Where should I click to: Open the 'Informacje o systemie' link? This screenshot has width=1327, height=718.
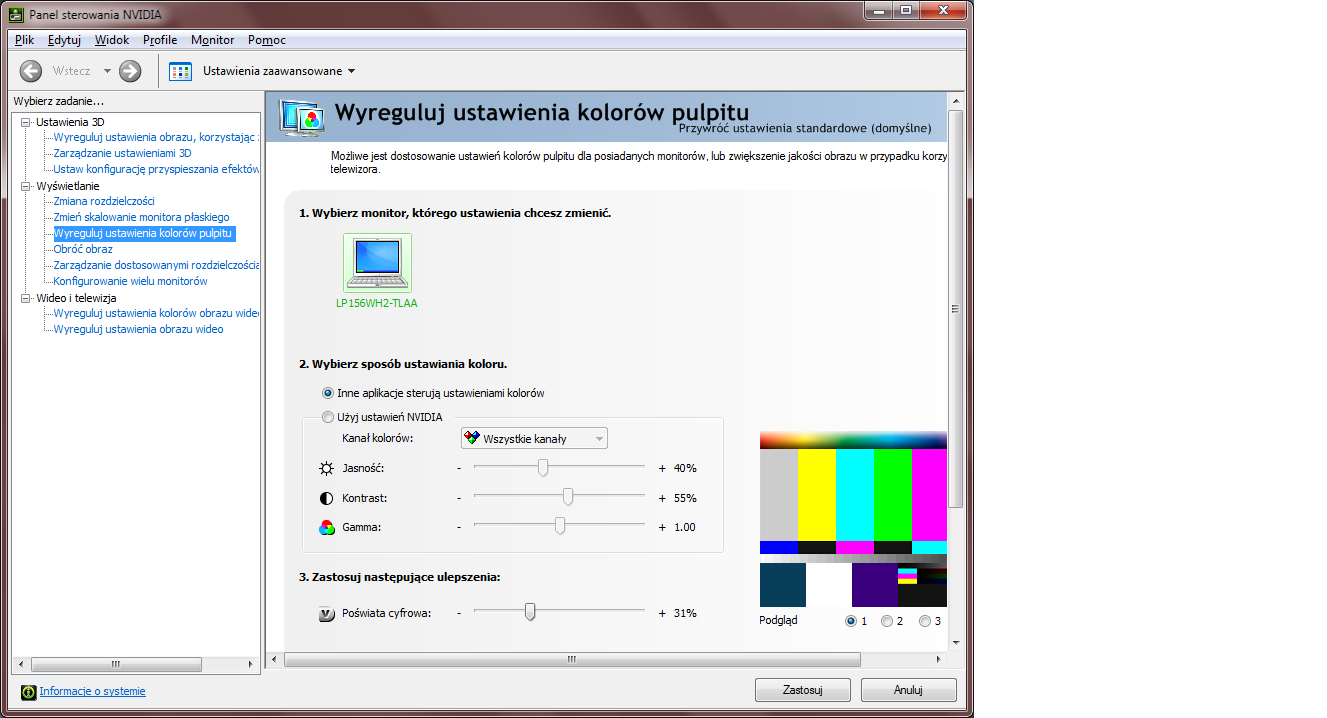(x=92, y=691)
